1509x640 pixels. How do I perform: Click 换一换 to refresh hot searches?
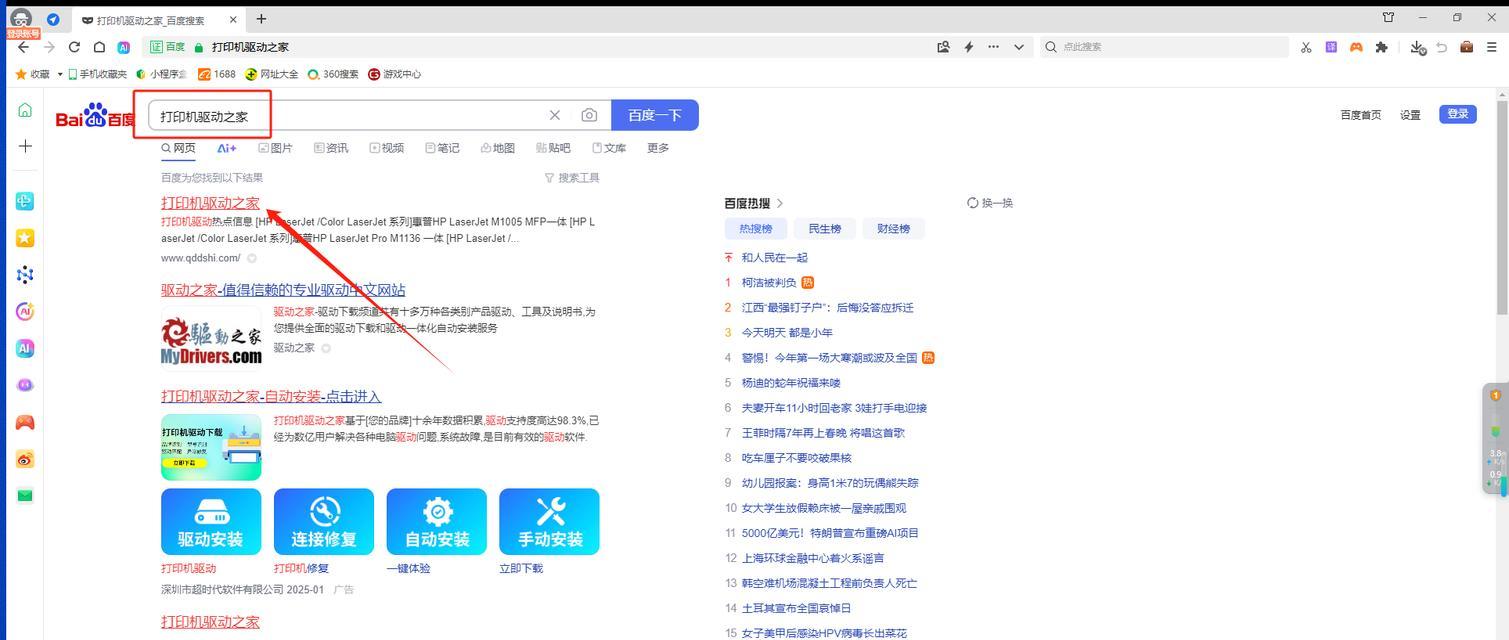click(990, 203)
